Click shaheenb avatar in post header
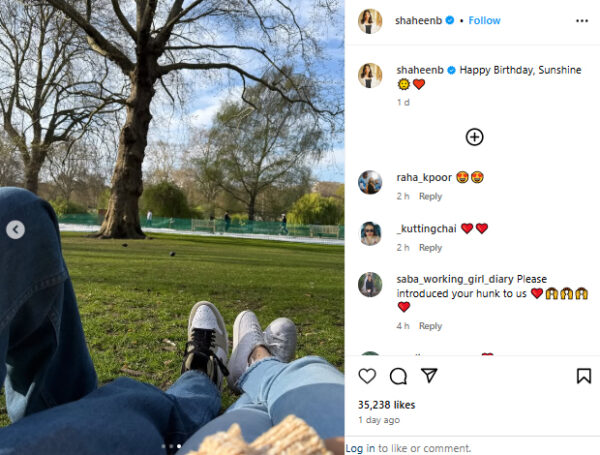 click(370, 21)
